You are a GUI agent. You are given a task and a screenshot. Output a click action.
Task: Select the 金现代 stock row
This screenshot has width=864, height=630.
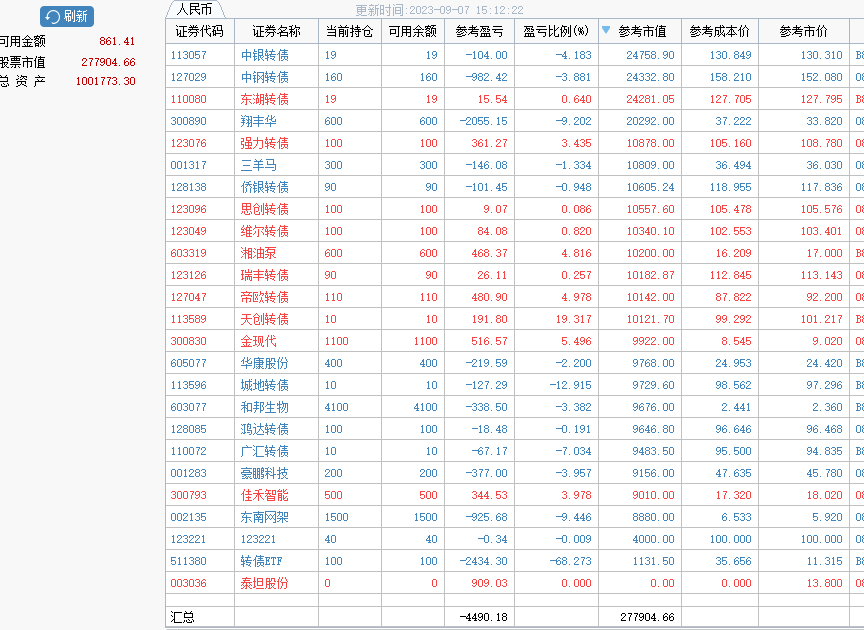click(x=515, y=341)
